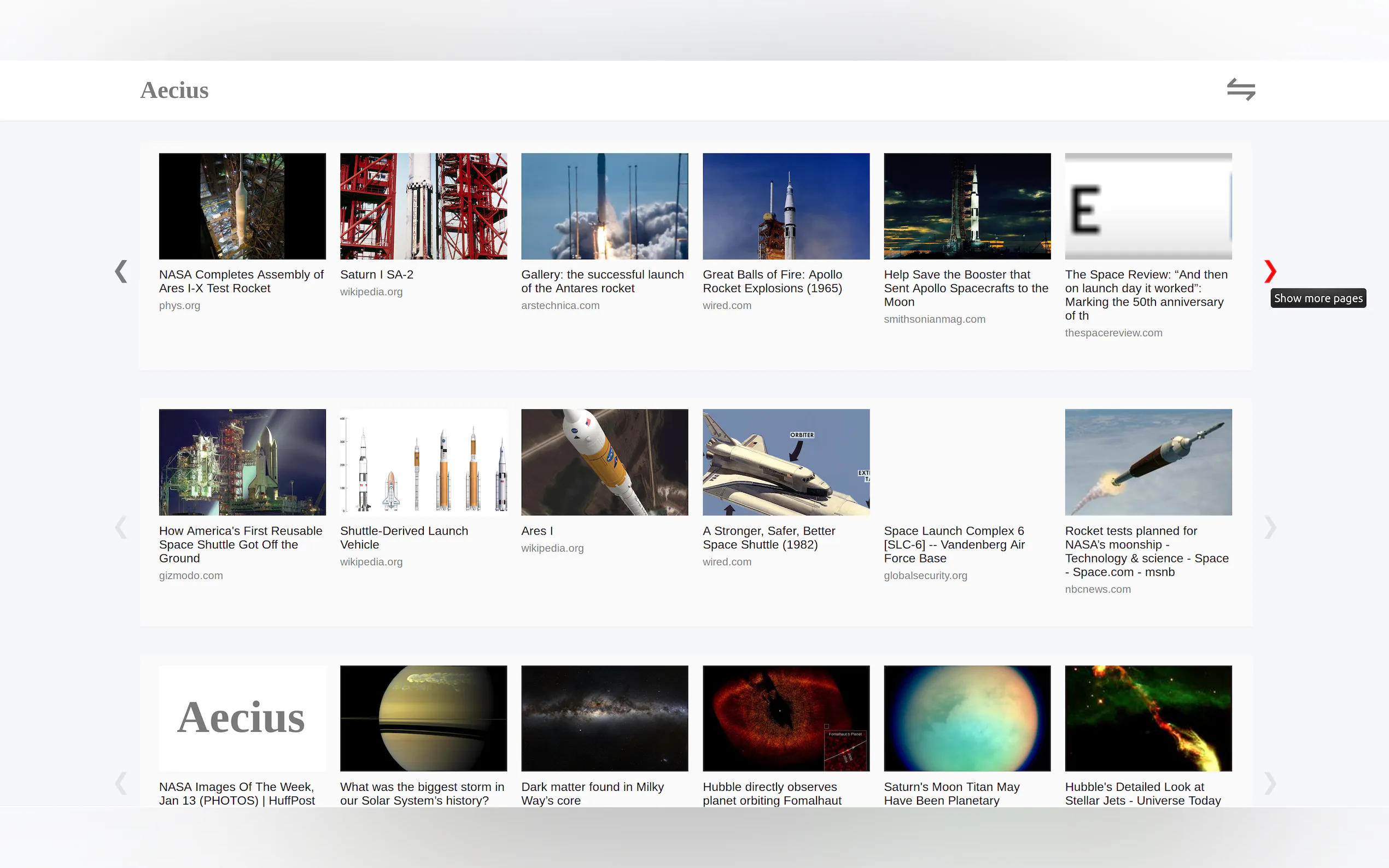Open 'Hubble's Detailed Look at Stellar Jets' title
This screenshot has height=868, width=1389.
coord(1143,793)
